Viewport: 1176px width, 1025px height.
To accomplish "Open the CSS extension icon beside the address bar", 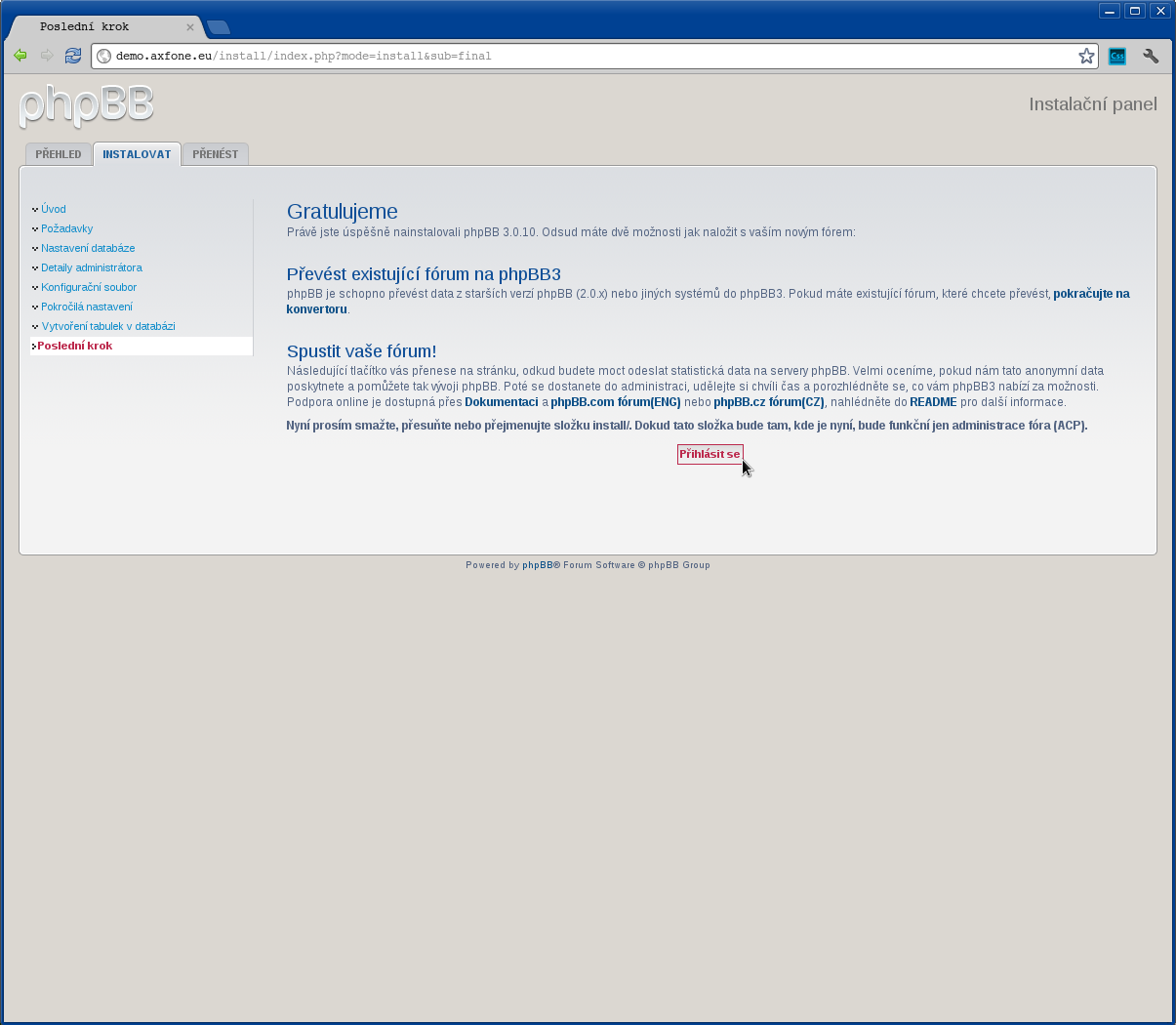I will [1115, 56].
